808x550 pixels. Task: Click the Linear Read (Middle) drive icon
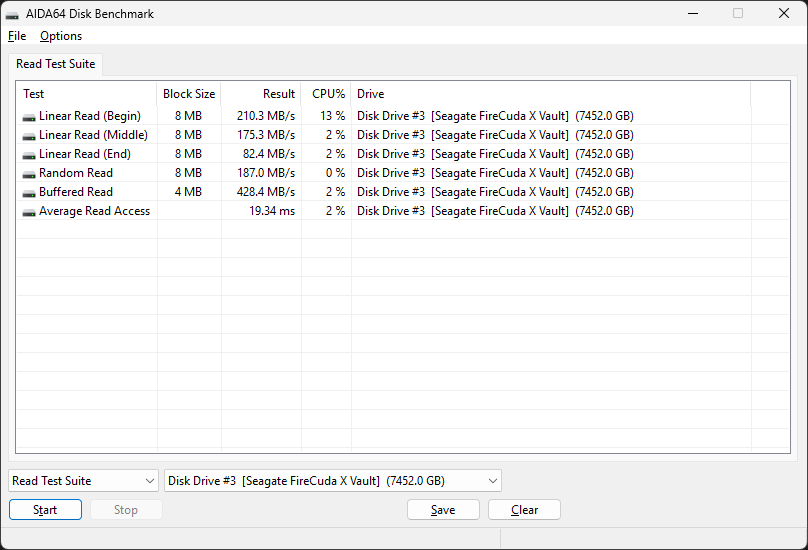[x=29, y=135]
